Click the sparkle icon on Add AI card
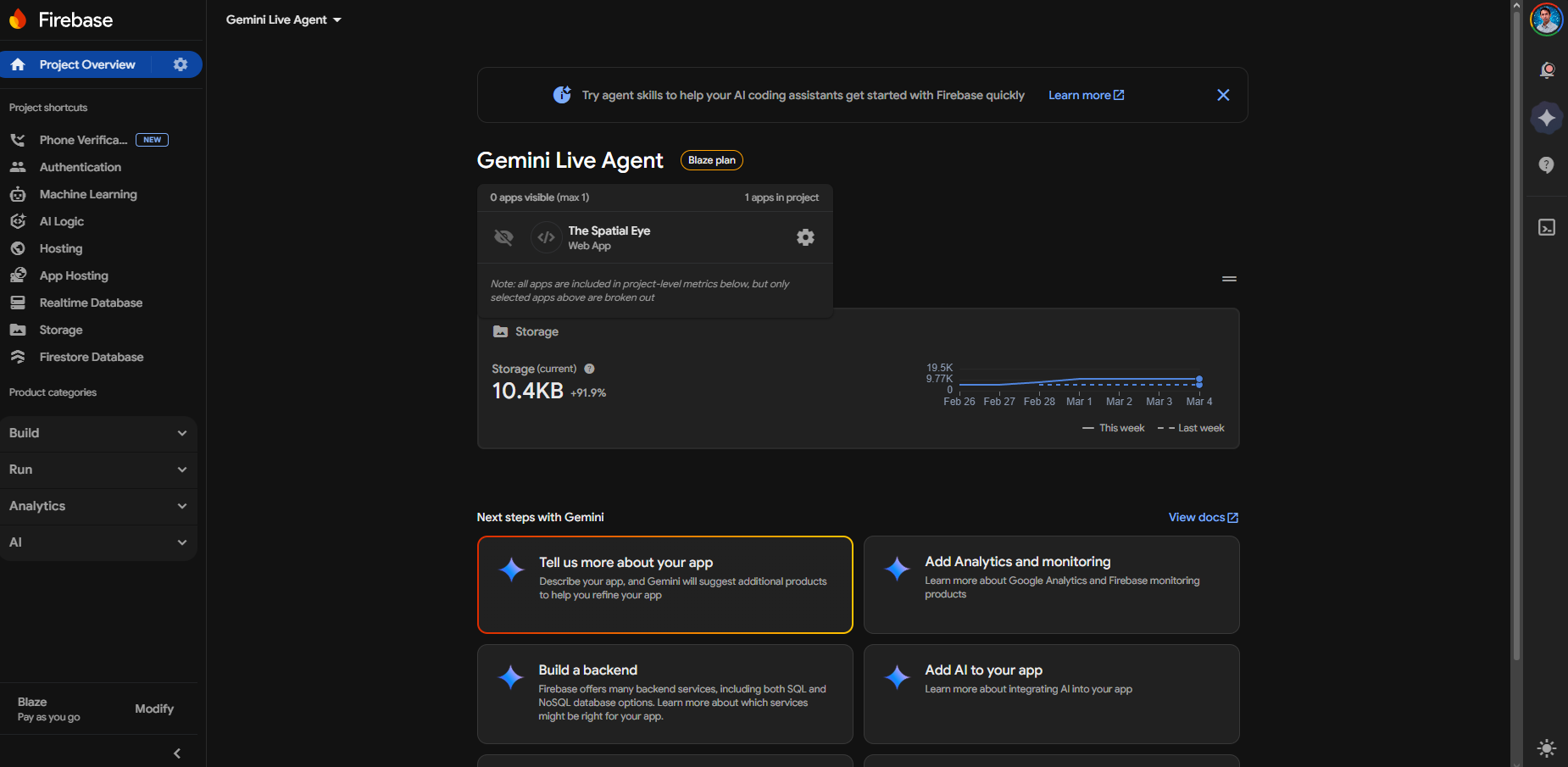The height and width of the screenshot is (767, 1568). (898, 677)
